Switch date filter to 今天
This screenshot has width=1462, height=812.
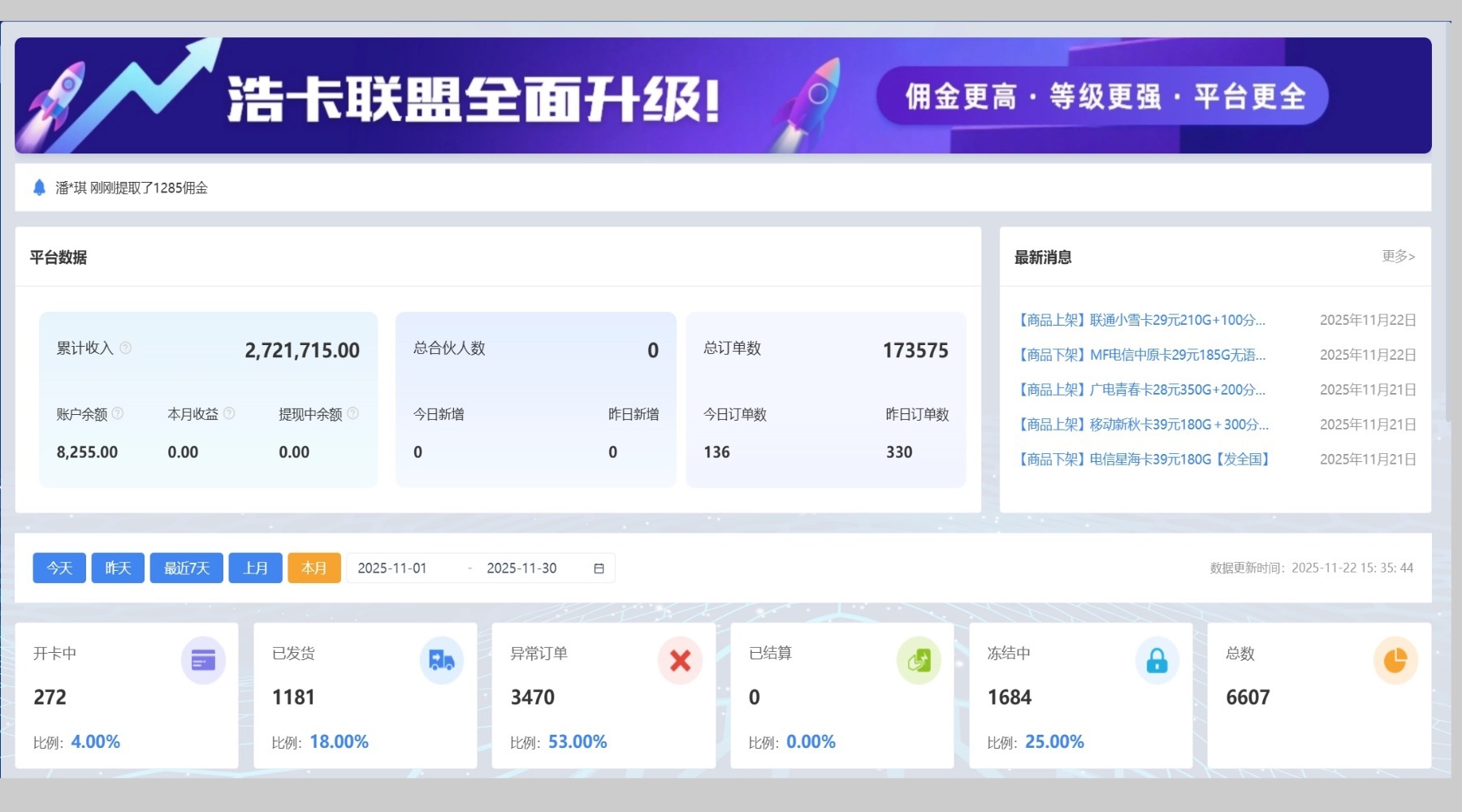pyautogui.click(x=58, y=568)
